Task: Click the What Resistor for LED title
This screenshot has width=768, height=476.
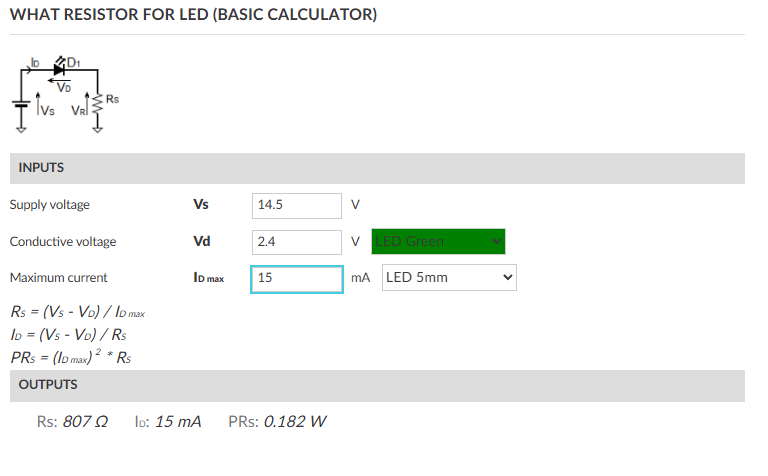Action: [x=193, y=15]
